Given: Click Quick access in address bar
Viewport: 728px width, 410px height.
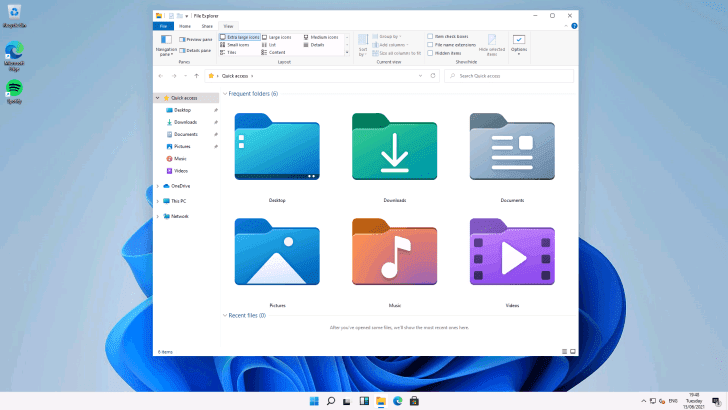Looking at the screenshot, I should coord(234,76).
